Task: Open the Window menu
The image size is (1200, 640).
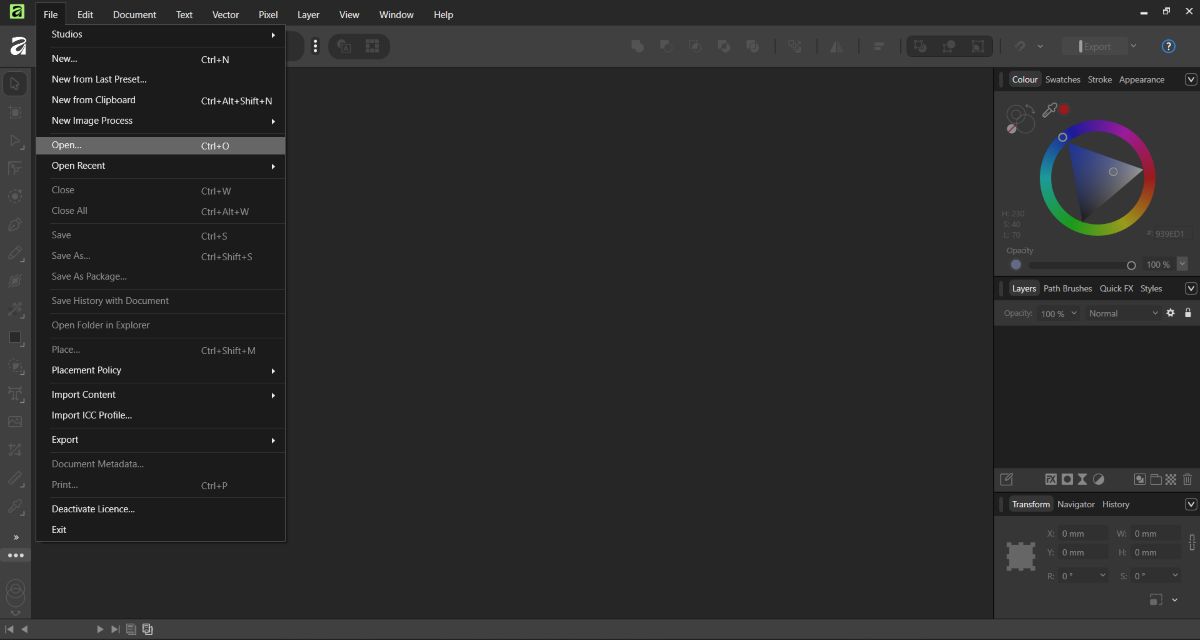Action: click(x=396, y=14)
